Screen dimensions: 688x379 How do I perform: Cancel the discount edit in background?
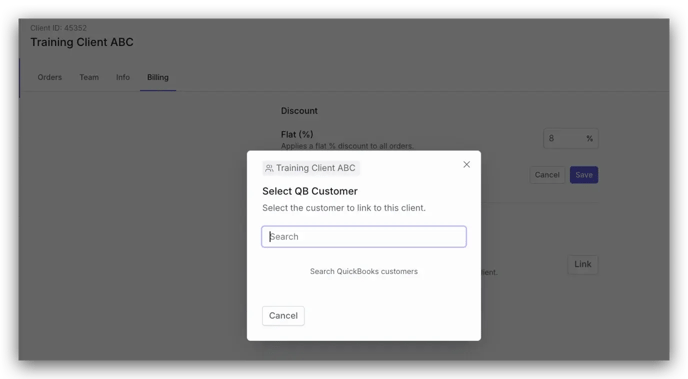point(547,175)
